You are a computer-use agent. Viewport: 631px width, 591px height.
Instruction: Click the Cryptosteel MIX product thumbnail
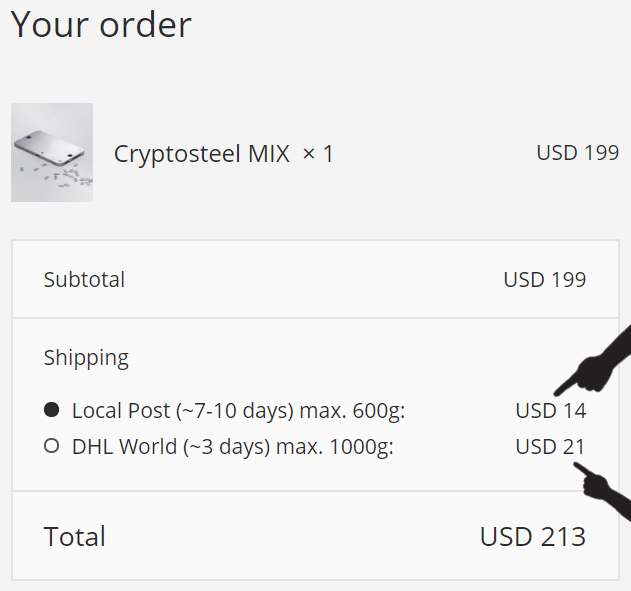tap(52, 152)
